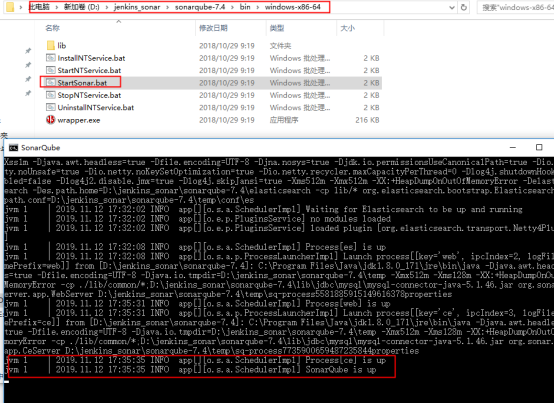Screen dimensions: 554x403
Task: Minimize the SonarQube console window
Action: 513,147
